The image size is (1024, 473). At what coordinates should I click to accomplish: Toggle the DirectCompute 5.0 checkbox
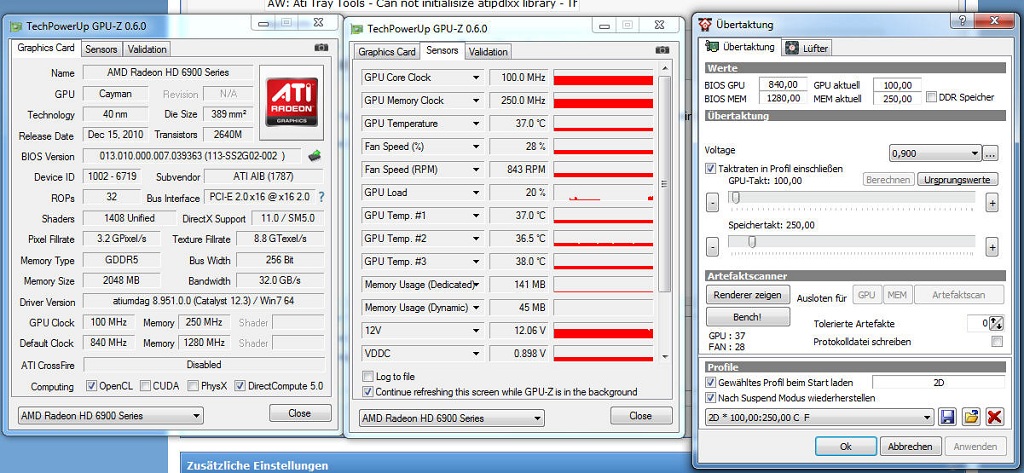click(x=240, y=386)
